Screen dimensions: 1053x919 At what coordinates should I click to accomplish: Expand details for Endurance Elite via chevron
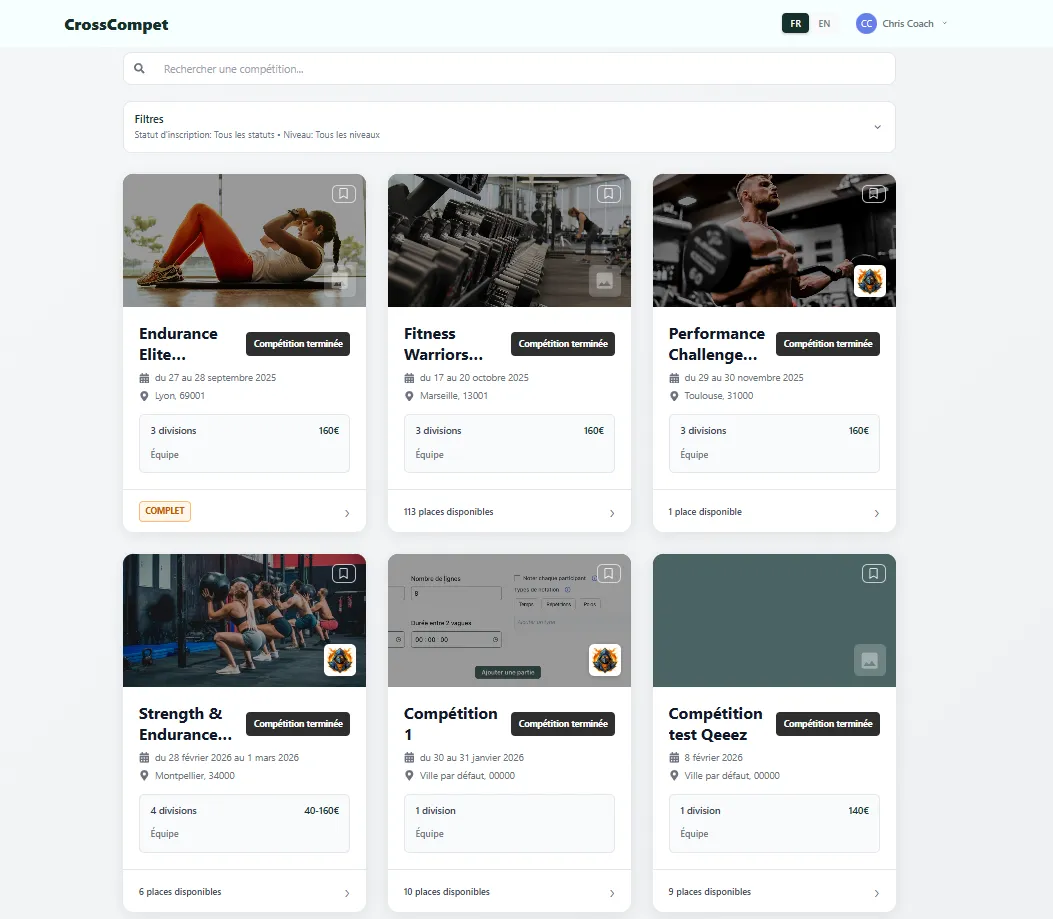pos(347,511)
